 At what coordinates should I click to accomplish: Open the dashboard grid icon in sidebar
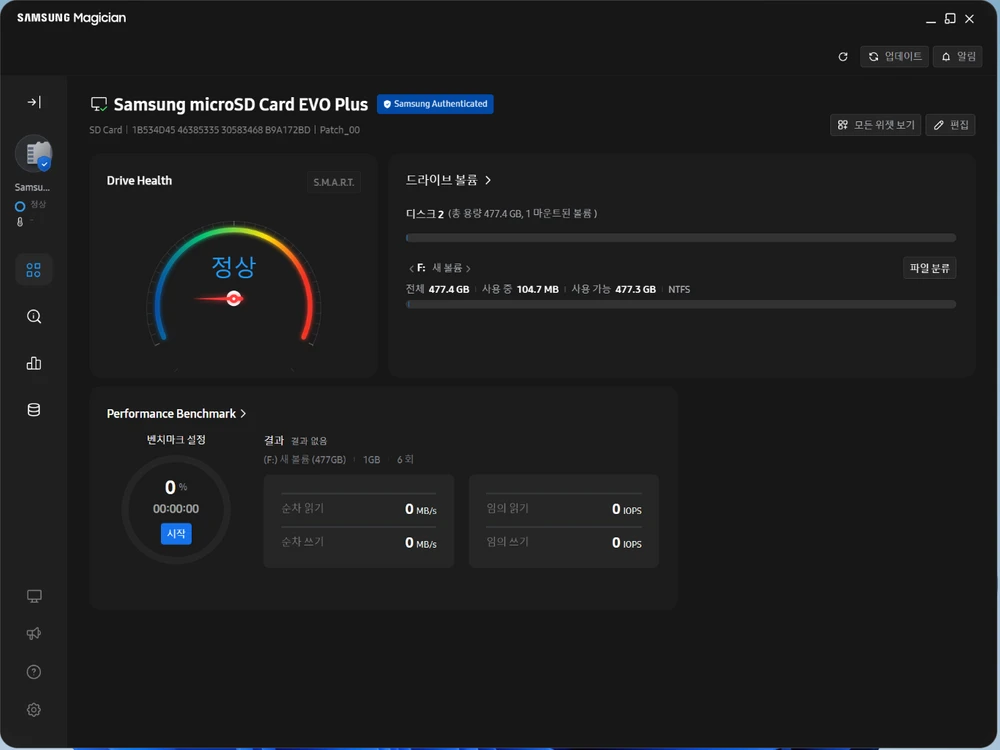tap(34, 270)
